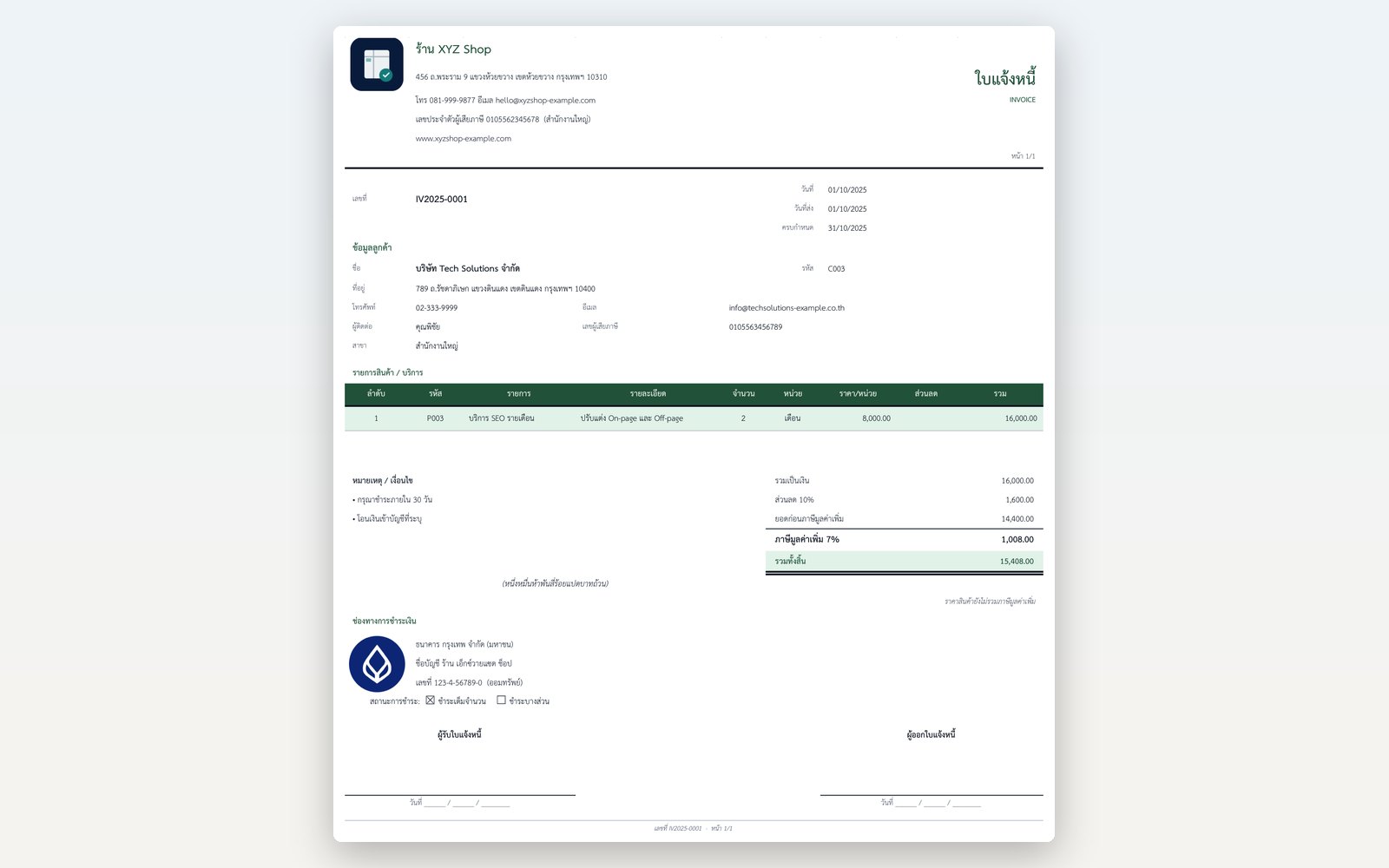Click shop name ร้าน XYZ Shop
1389x868 pixels.
pyautogui.click(x=453, y=49)
